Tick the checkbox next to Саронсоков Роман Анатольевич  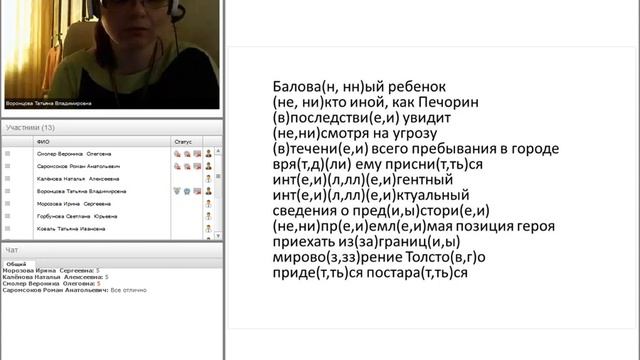point(7,166)
